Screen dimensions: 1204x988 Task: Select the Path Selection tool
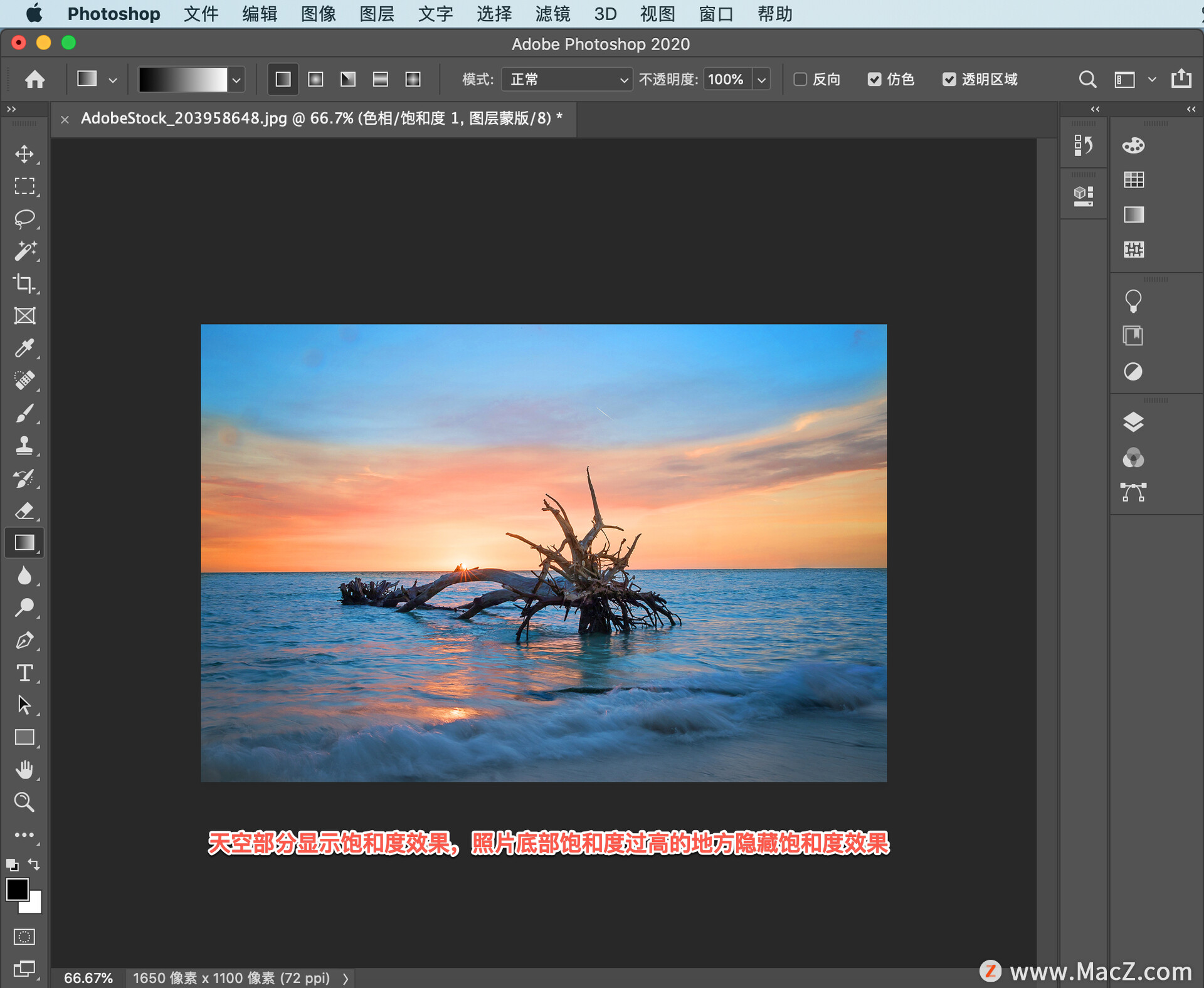pos(24,705)
